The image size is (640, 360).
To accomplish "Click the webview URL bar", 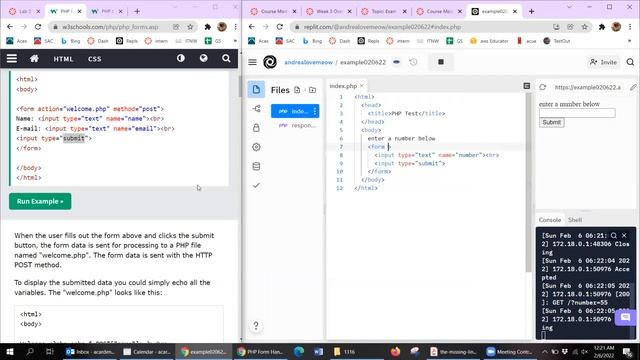I will [x=588, y=87].
